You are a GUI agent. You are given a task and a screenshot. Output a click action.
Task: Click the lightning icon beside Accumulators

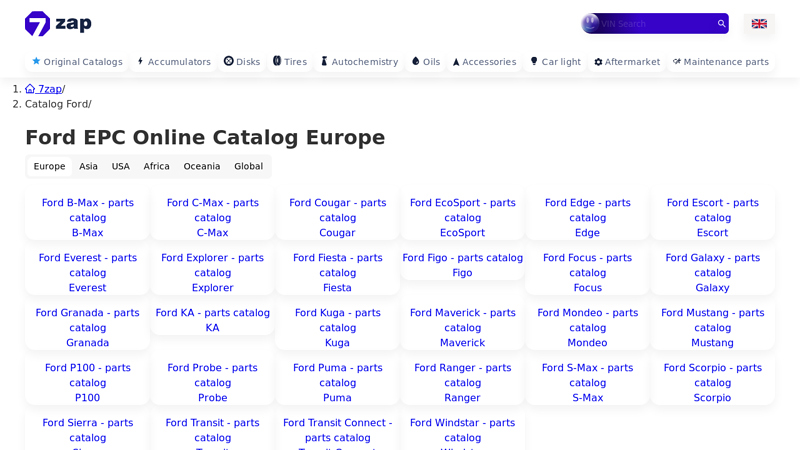pyautogui.click(x=140, y=61)
